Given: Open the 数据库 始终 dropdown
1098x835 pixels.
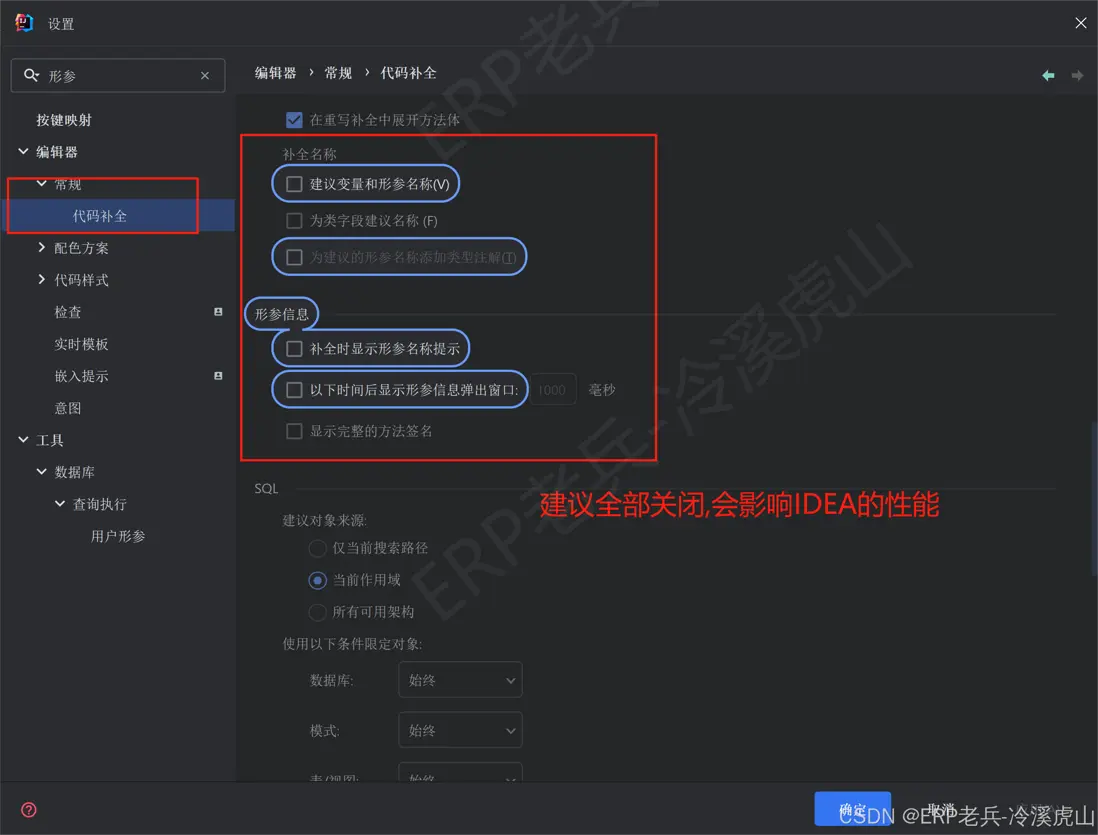Looking at the screenshot, I should pos(459,679).
